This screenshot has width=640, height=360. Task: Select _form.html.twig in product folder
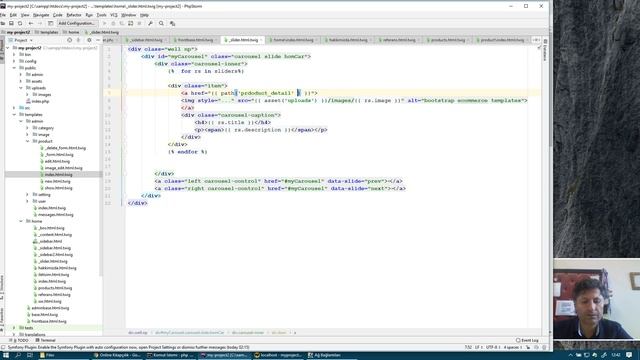pyautogui.click(x=57, y=155)
